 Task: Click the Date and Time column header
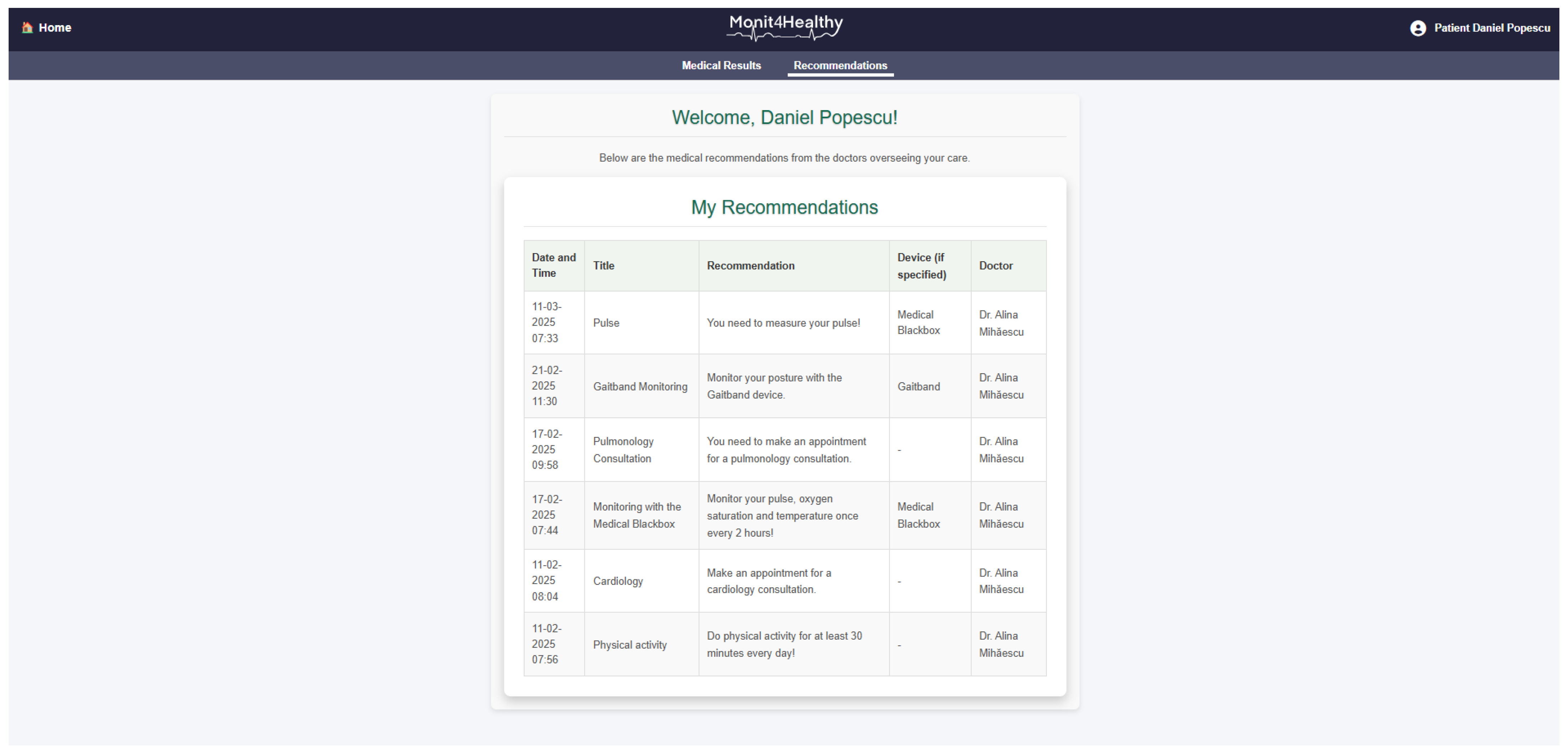[553, 265]
